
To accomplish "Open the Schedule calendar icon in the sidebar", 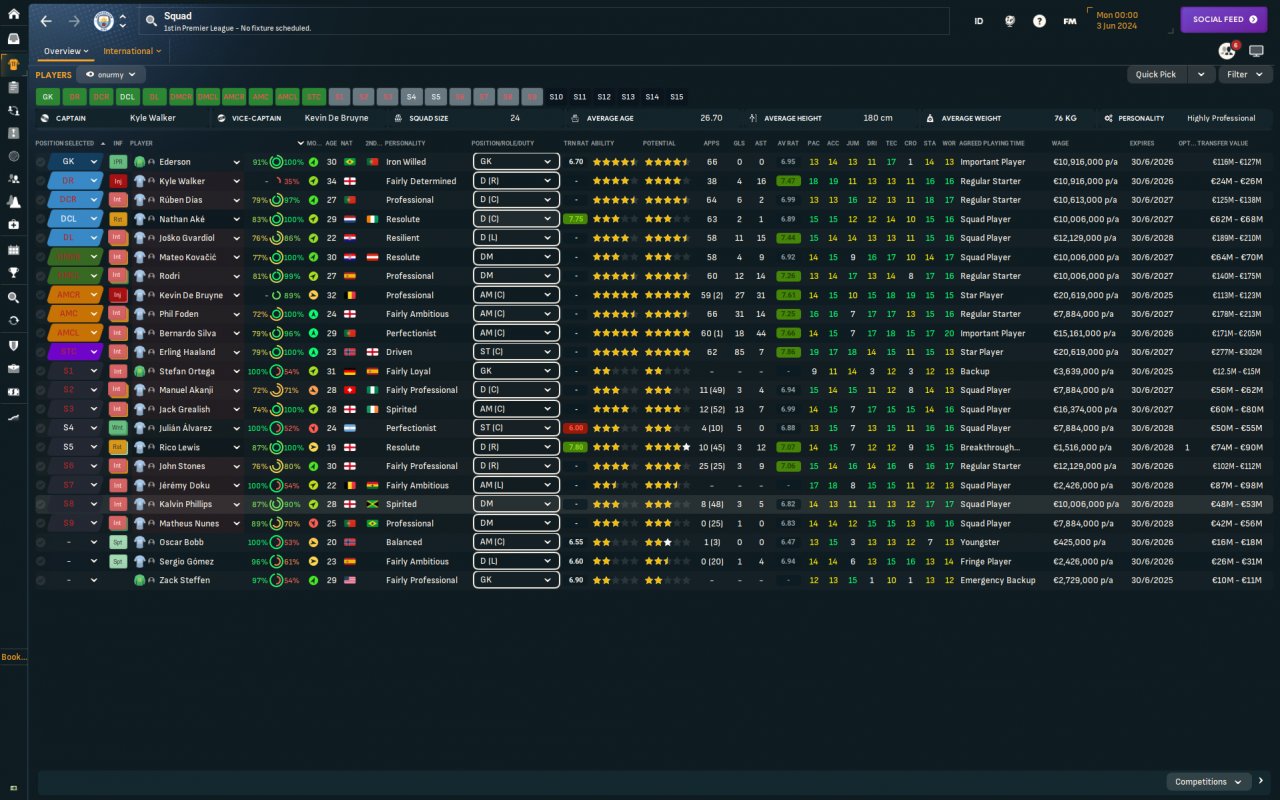I will (14, 248).
